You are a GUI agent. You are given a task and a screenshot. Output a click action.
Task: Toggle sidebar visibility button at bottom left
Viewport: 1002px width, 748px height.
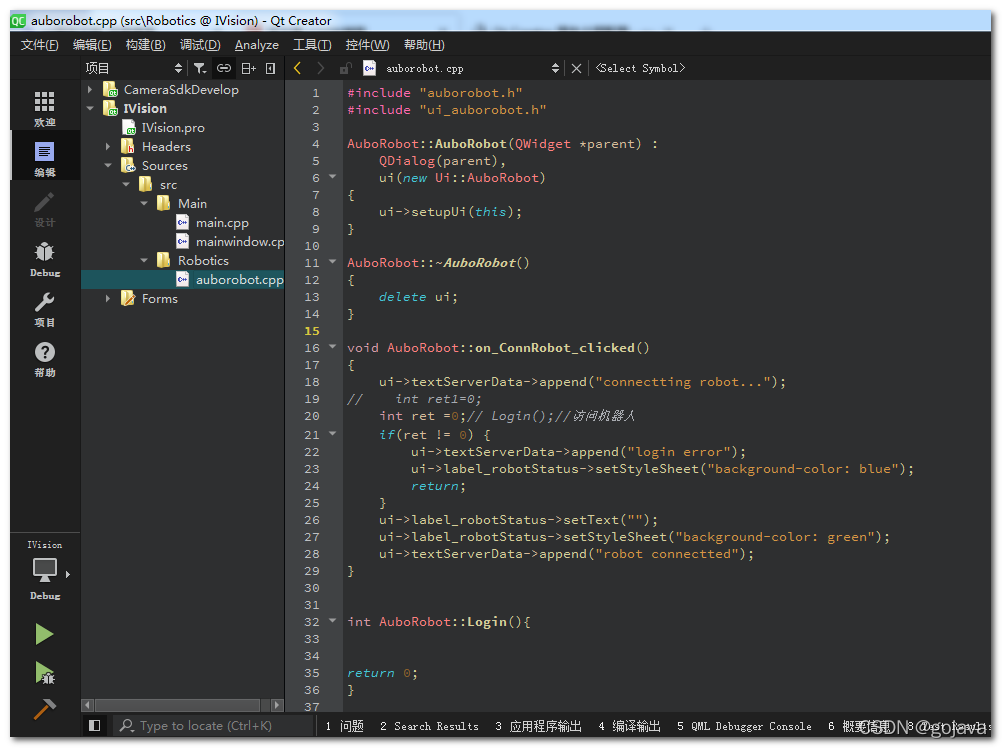[x=95, y=726]
